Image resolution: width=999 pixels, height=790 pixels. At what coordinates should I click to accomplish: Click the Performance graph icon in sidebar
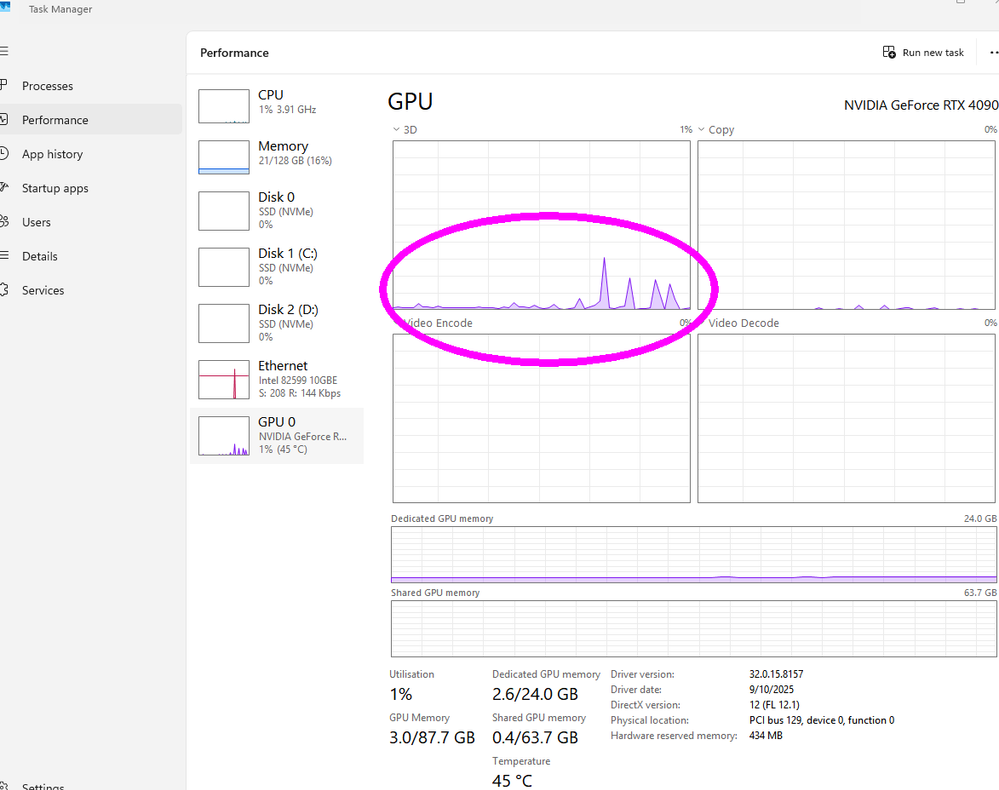(x=4, y=119)
